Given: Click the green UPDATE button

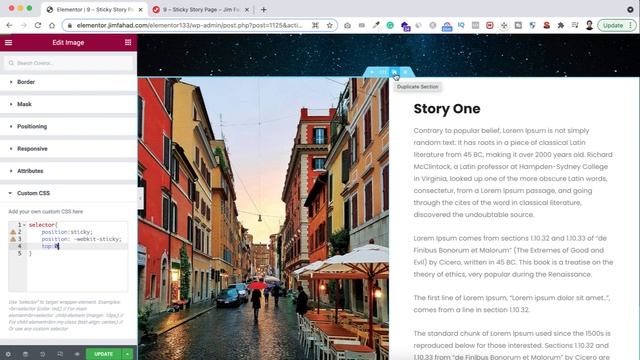Looking at the screenshot, I should click(x=104, y=354).
